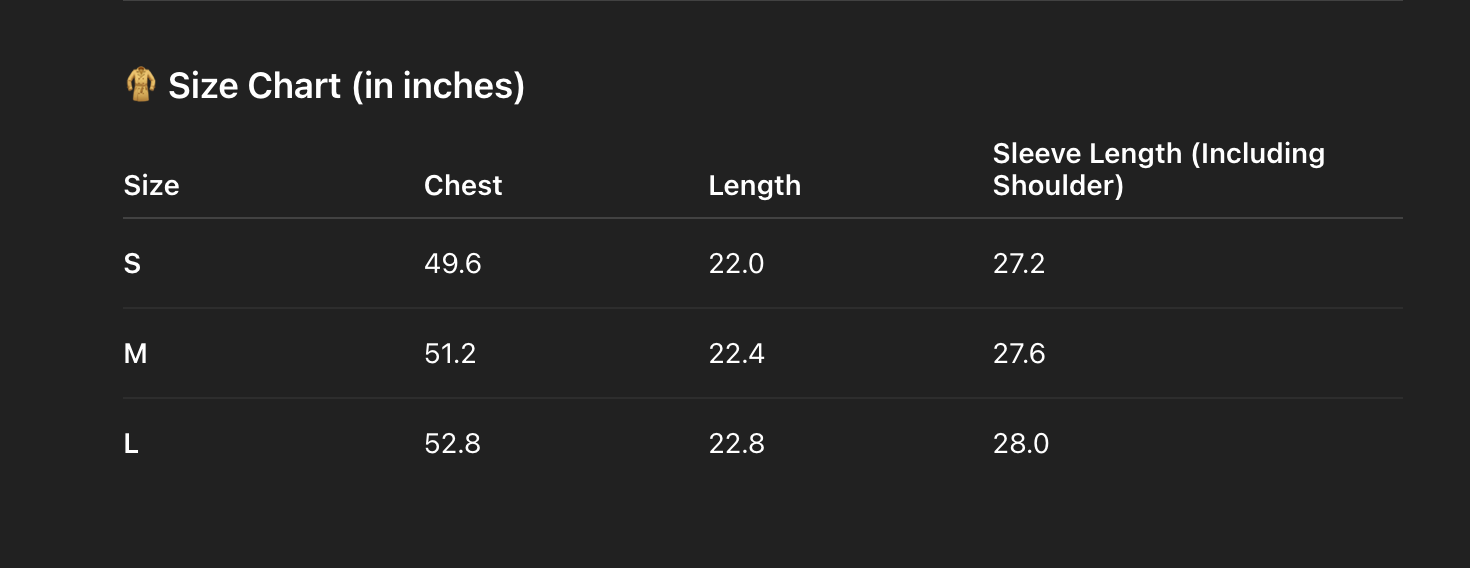Select the S size row label
The height and width of the screenshot is (568, 1470).
point(132,264)
